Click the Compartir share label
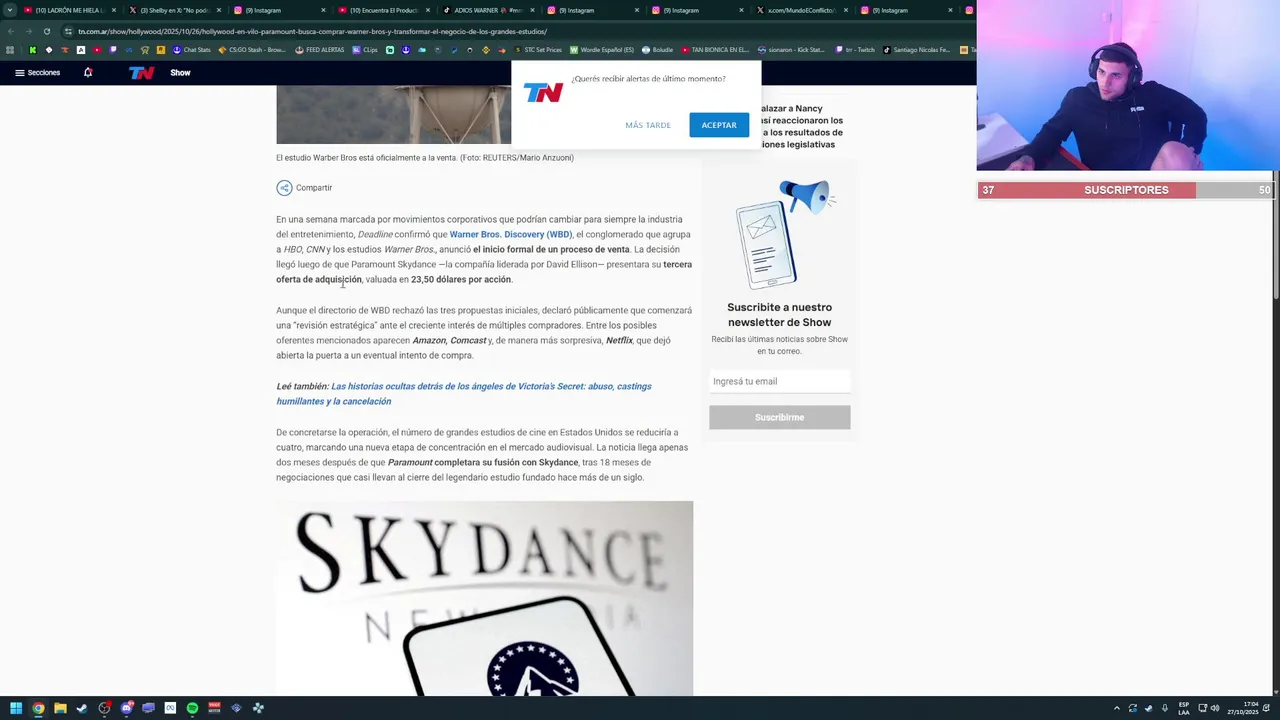This screenshot has height=720, width=1280. click(x=314, y=188)
